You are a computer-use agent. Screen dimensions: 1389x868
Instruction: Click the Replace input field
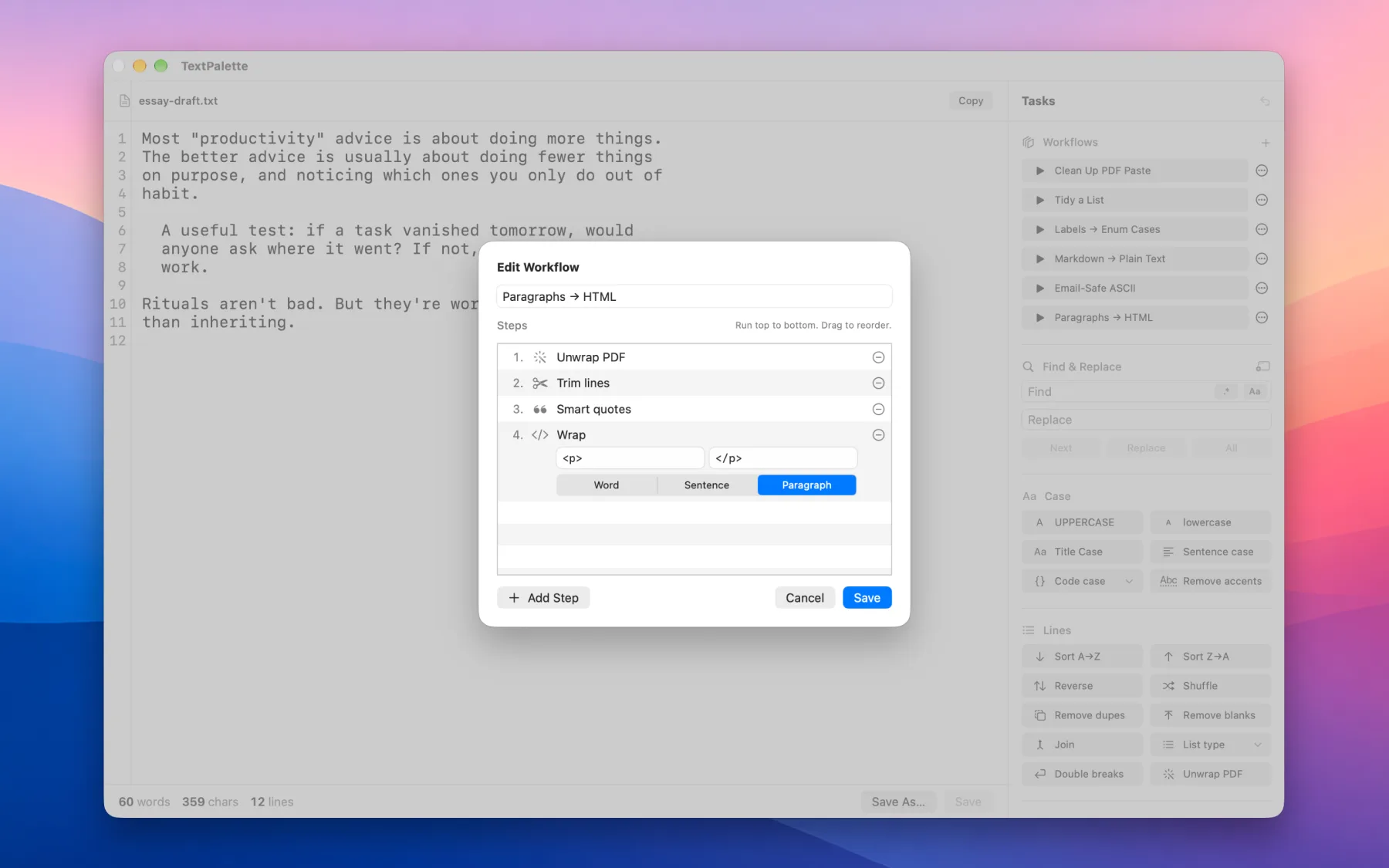pos(1146,420)
